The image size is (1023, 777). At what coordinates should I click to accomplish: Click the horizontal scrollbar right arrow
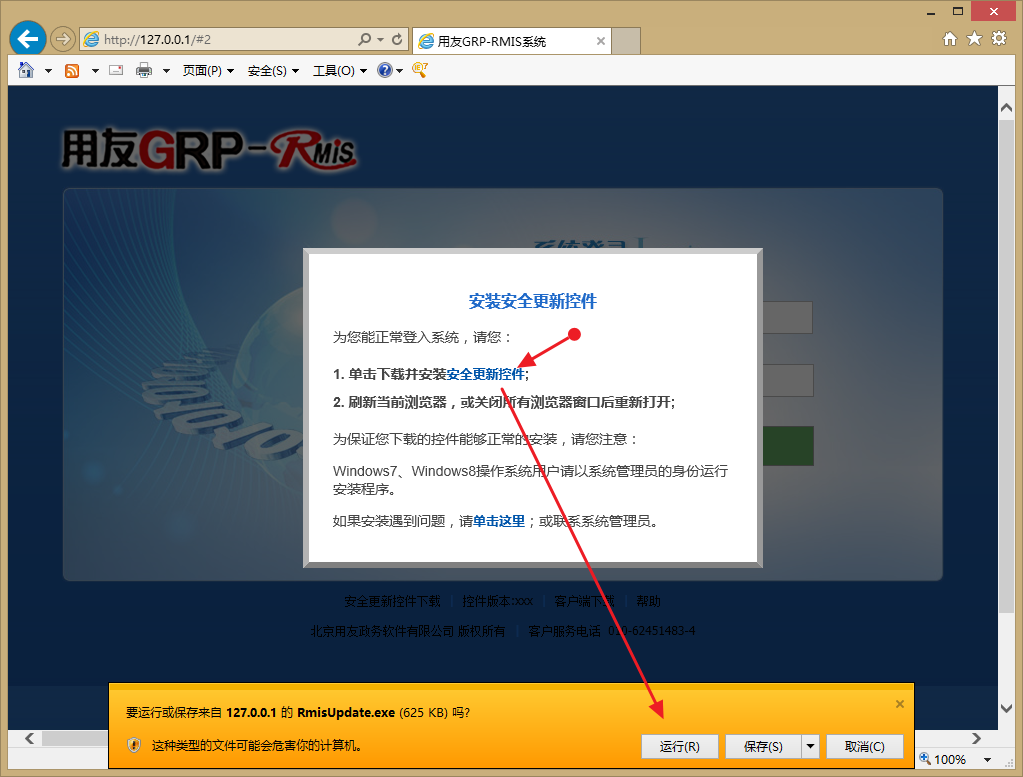tap(976, 738)
